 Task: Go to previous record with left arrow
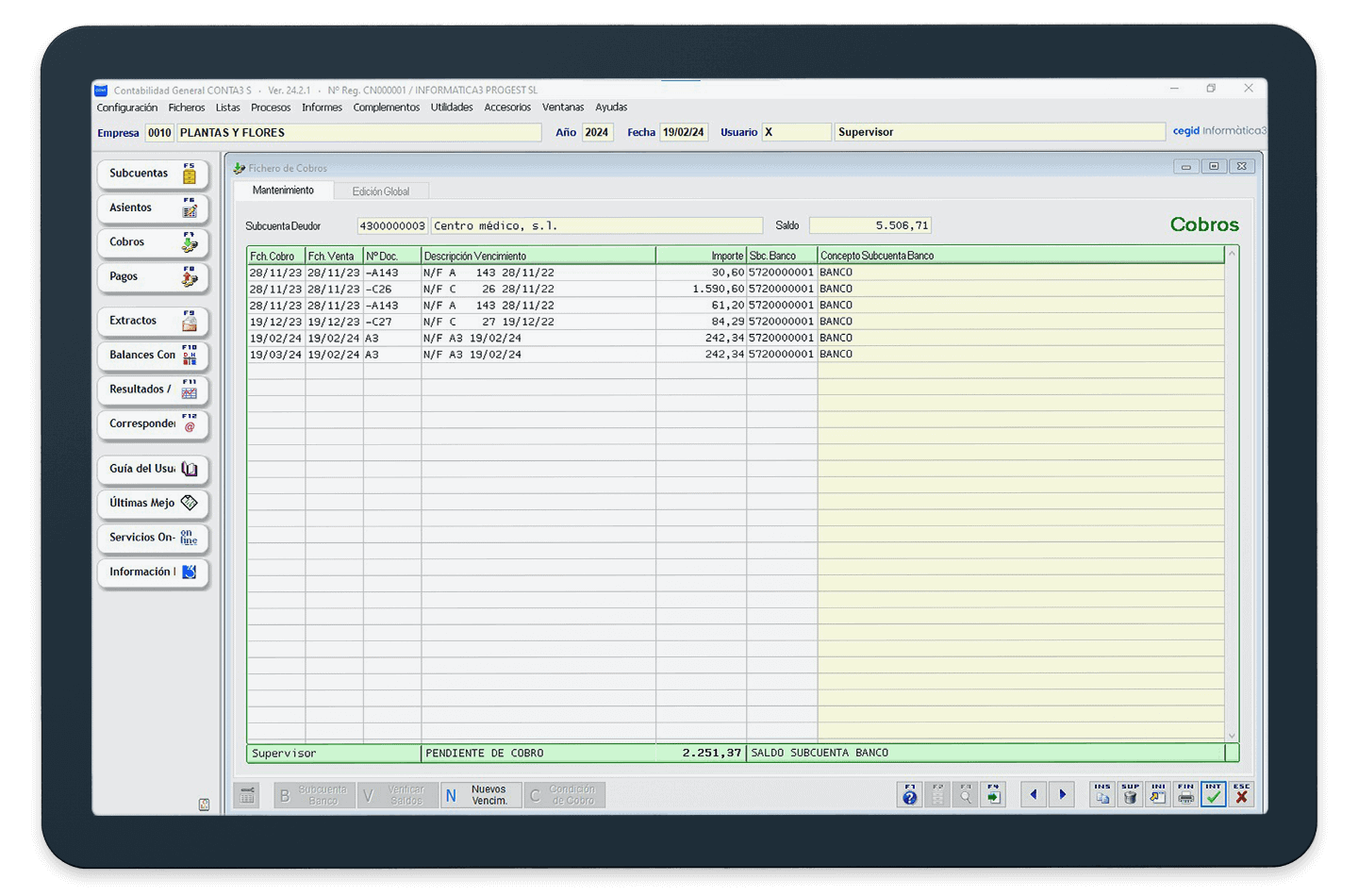(x=1034, y=795)
